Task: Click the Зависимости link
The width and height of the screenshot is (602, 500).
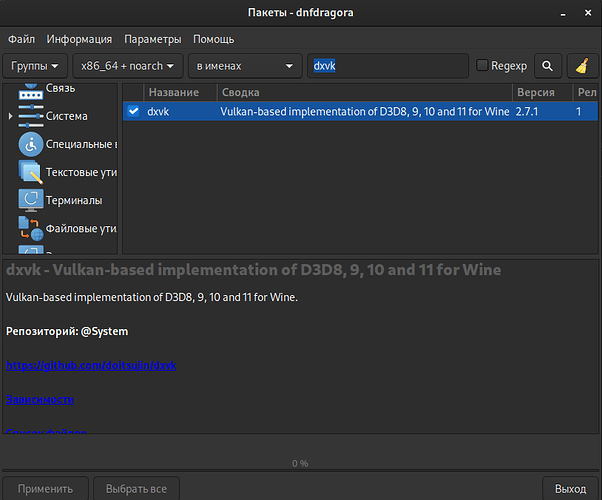Action: click(40, 399)
